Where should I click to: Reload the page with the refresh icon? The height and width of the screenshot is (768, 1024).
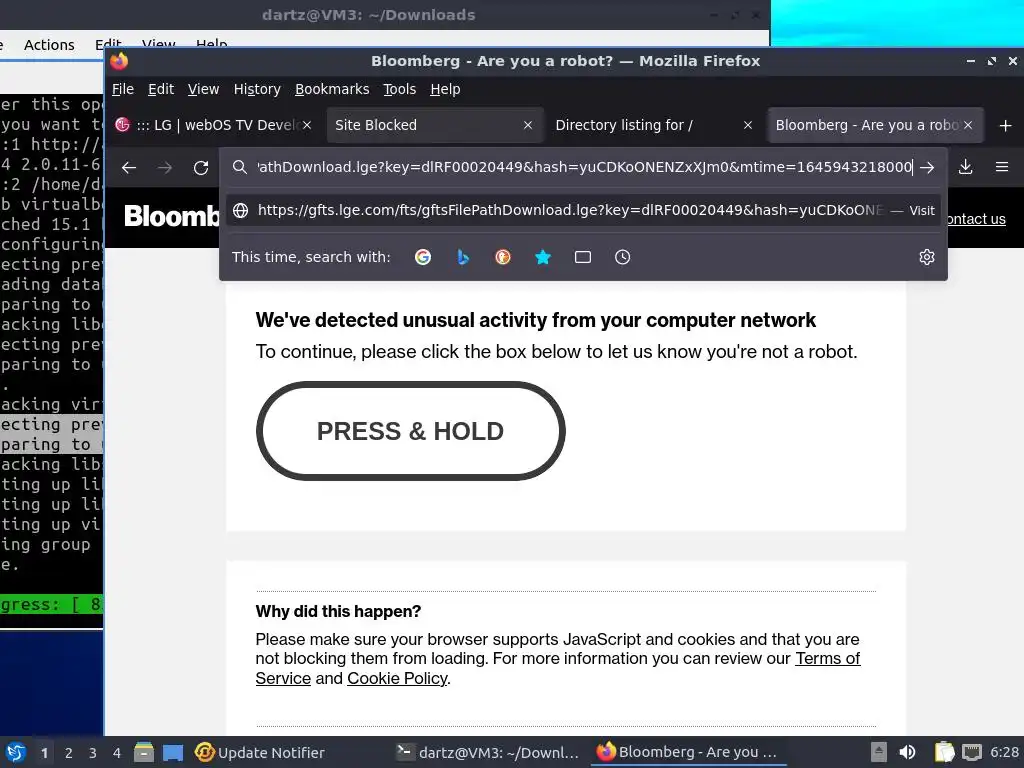tap(200, 168)
